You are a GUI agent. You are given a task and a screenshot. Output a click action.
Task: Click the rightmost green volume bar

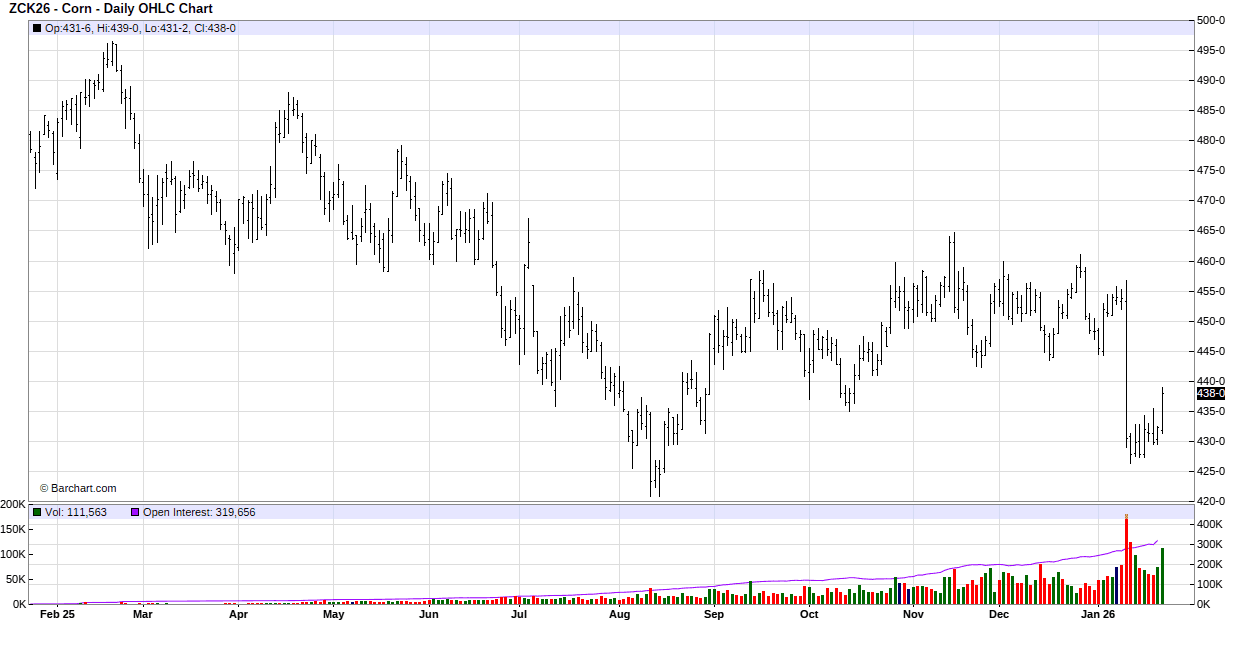coord(1162,576)
